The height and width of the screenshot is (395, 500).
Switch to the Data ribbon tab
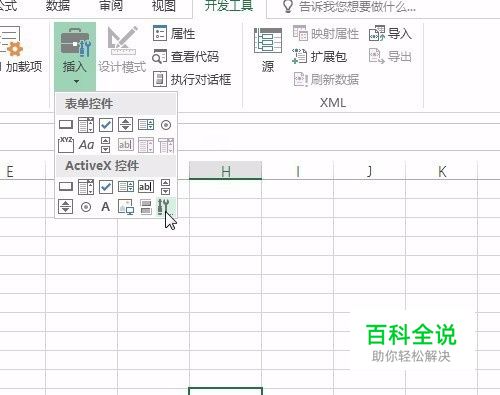tap(58, 5)
